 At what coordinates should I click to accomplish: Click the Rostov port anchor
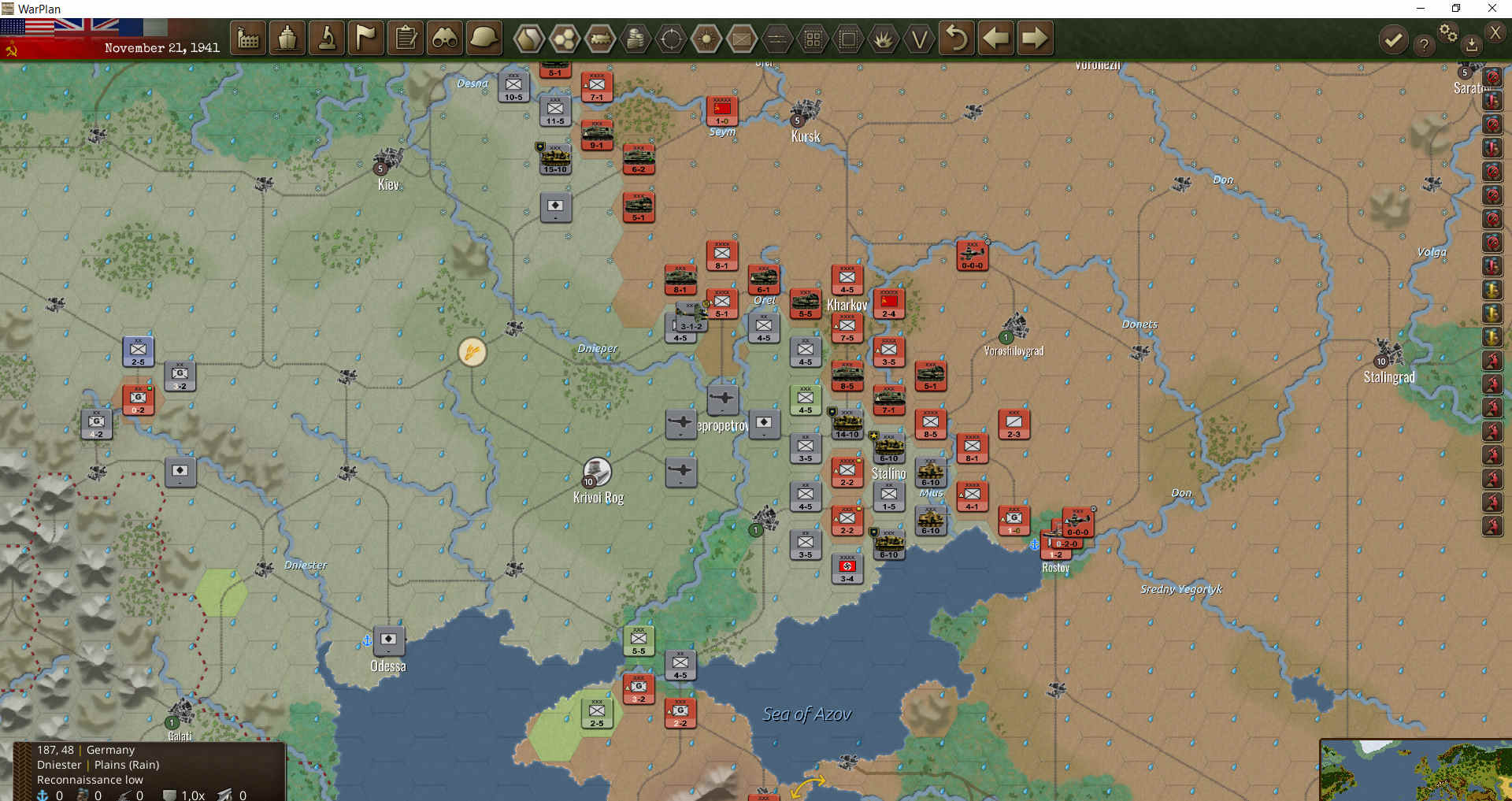pyautogui.click(x=1035, y=544)
